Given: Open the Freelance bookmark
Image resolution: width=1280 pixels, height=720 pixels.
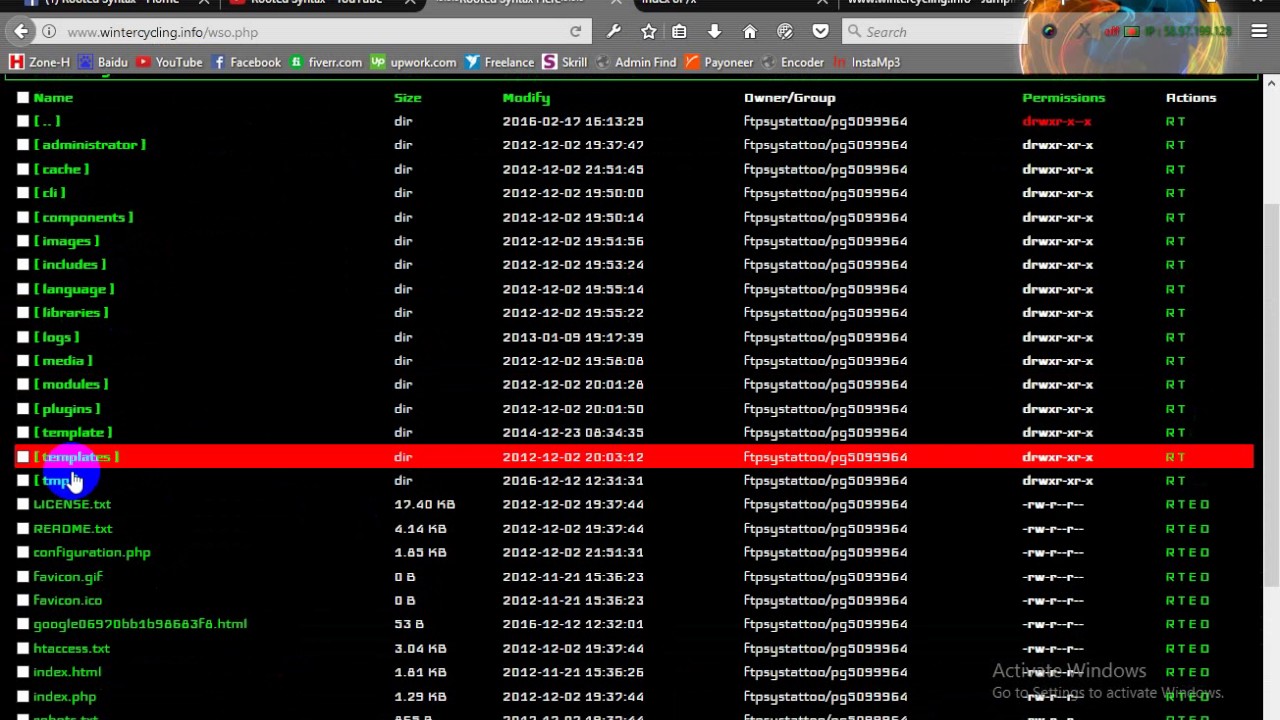Looking at the screenshot, I should (x=499, y=62).
